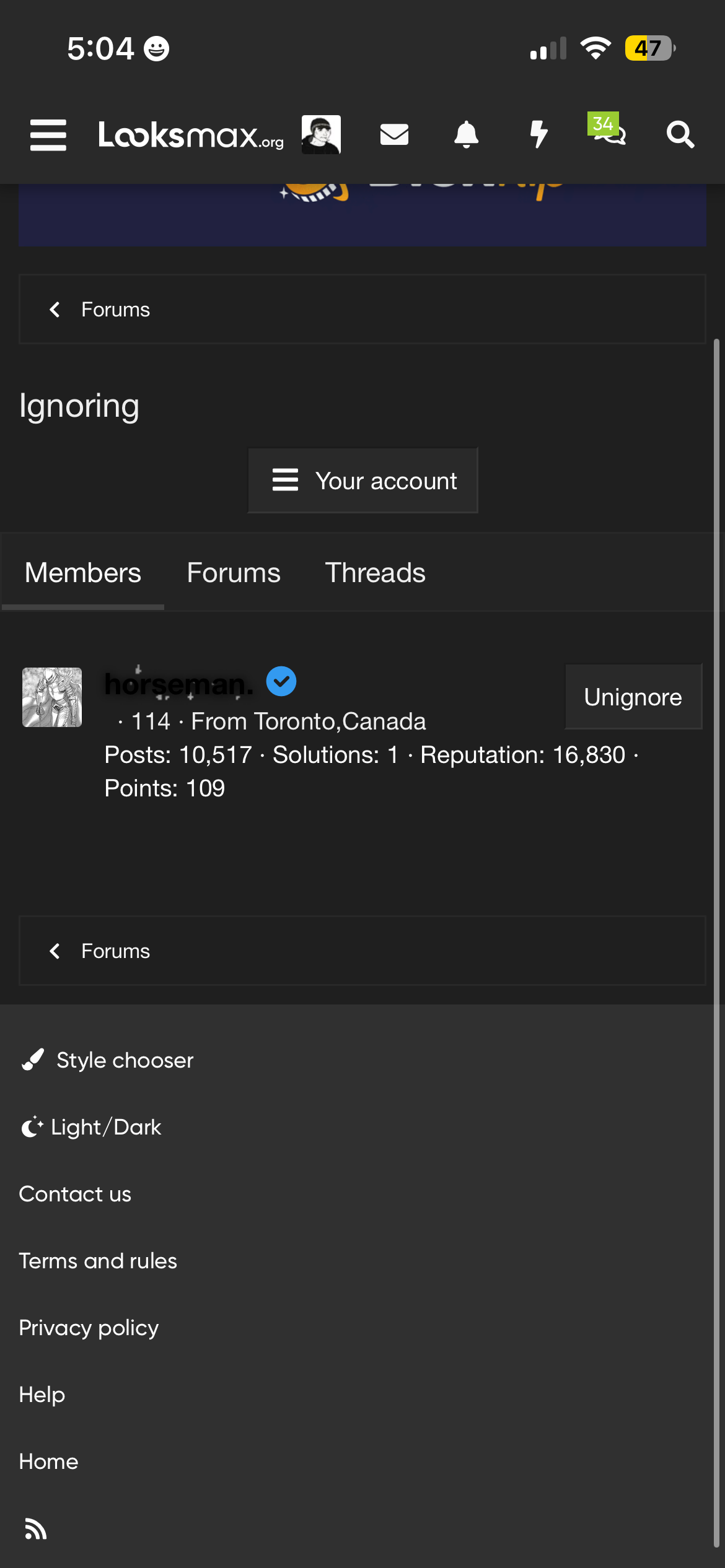Switch to the Threads tab
Viewport: 725px width, 1568px height.
[375, 573]
